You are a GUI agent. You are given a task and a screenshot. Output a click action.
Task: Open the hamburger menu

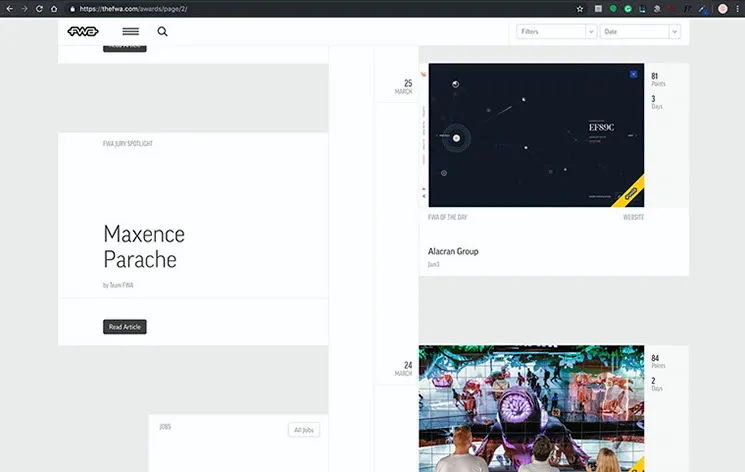(x=130, y=32)
